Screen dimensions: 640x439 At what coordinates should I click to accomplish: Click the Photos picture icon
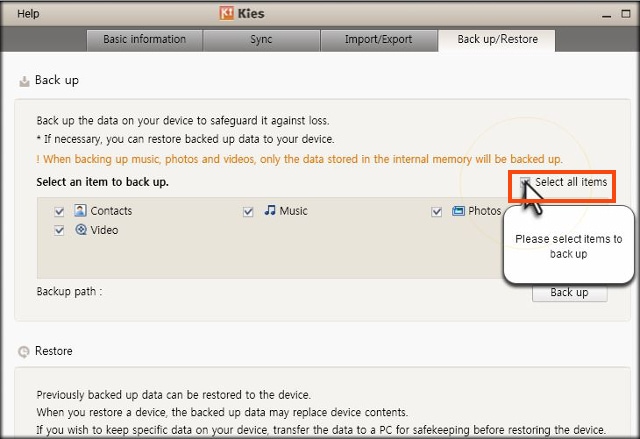pos(458,211)
